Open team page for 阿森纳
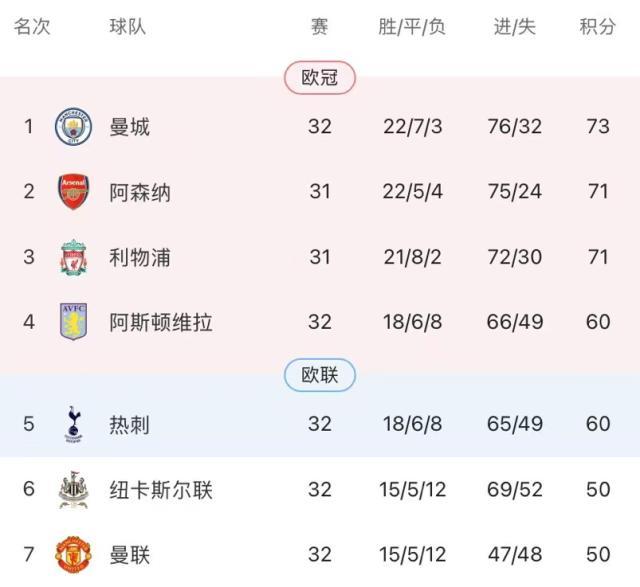 tap(140, 192)
